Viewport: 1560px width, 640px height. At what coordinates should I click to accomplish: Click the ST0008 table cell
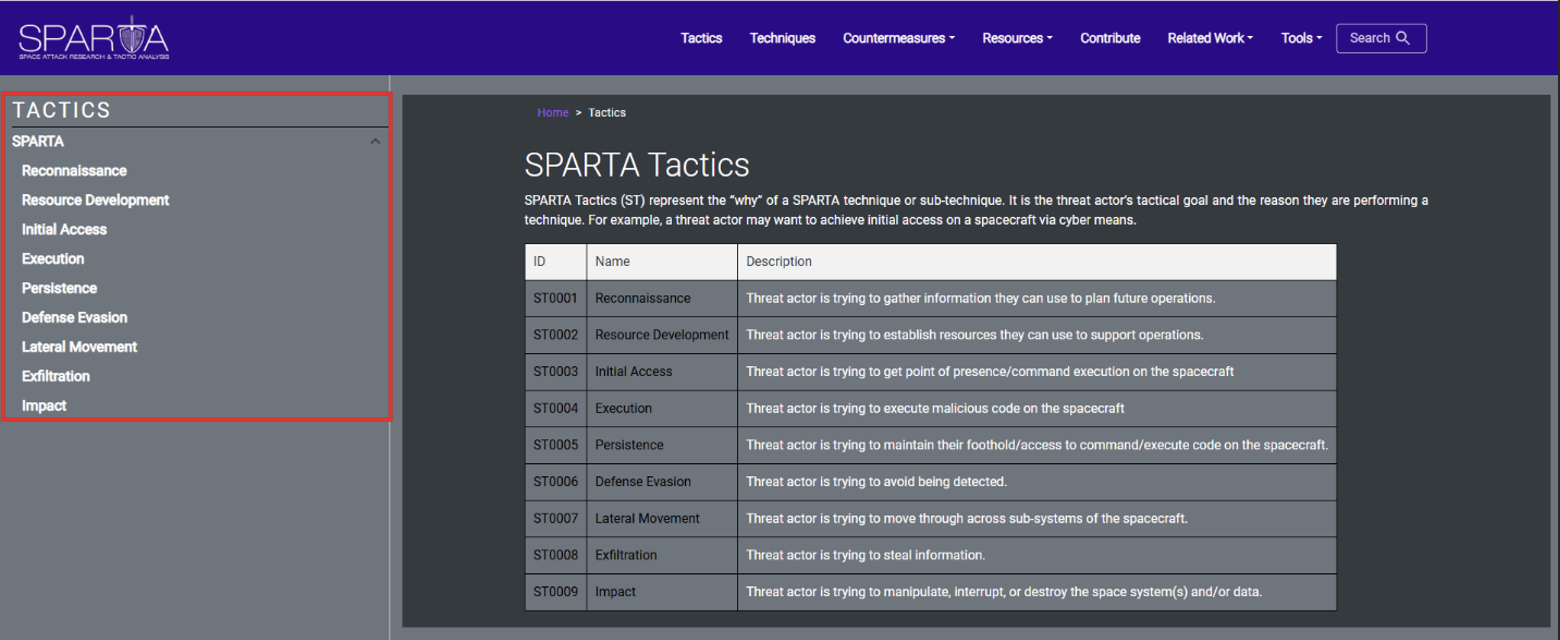coord(556,555)
